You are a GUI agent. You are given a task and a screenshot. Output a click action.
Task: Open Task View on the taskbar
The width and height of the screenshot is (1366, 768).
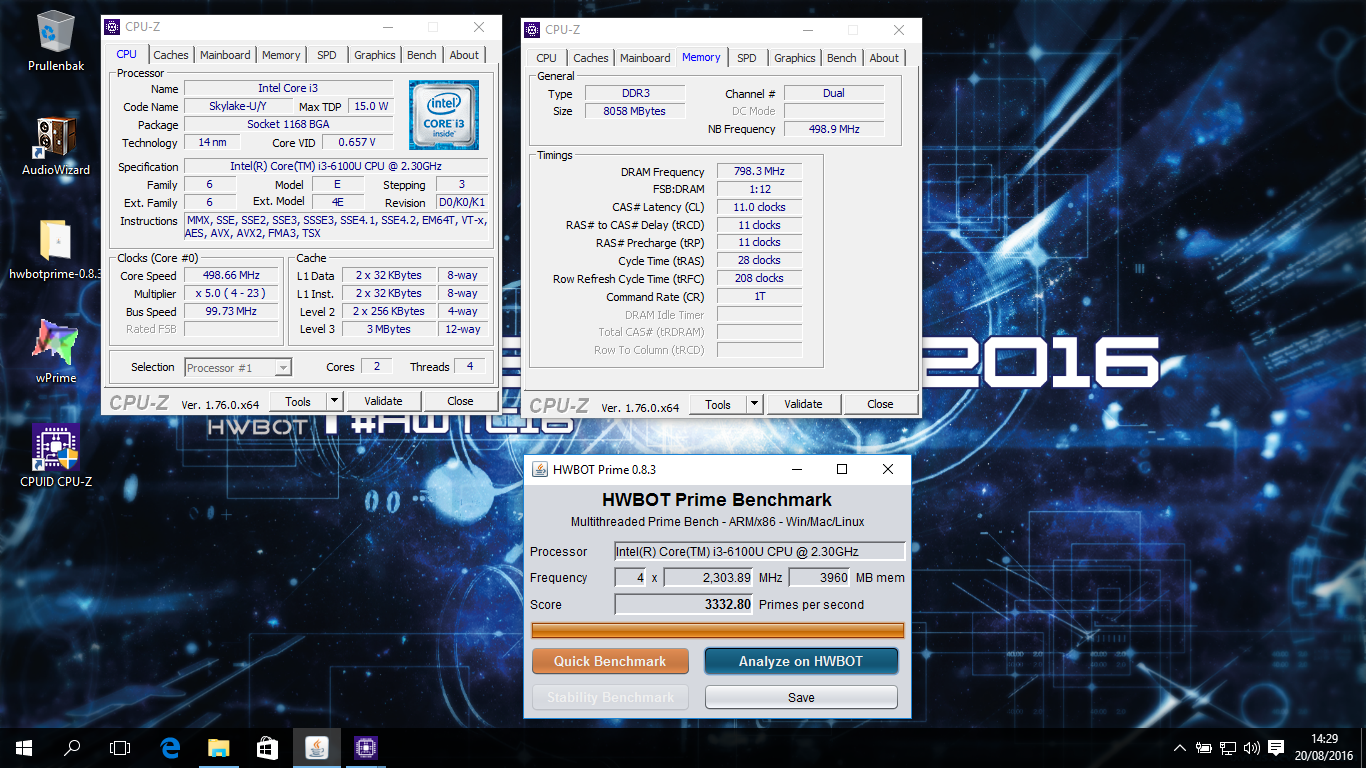tap(120, 747)
